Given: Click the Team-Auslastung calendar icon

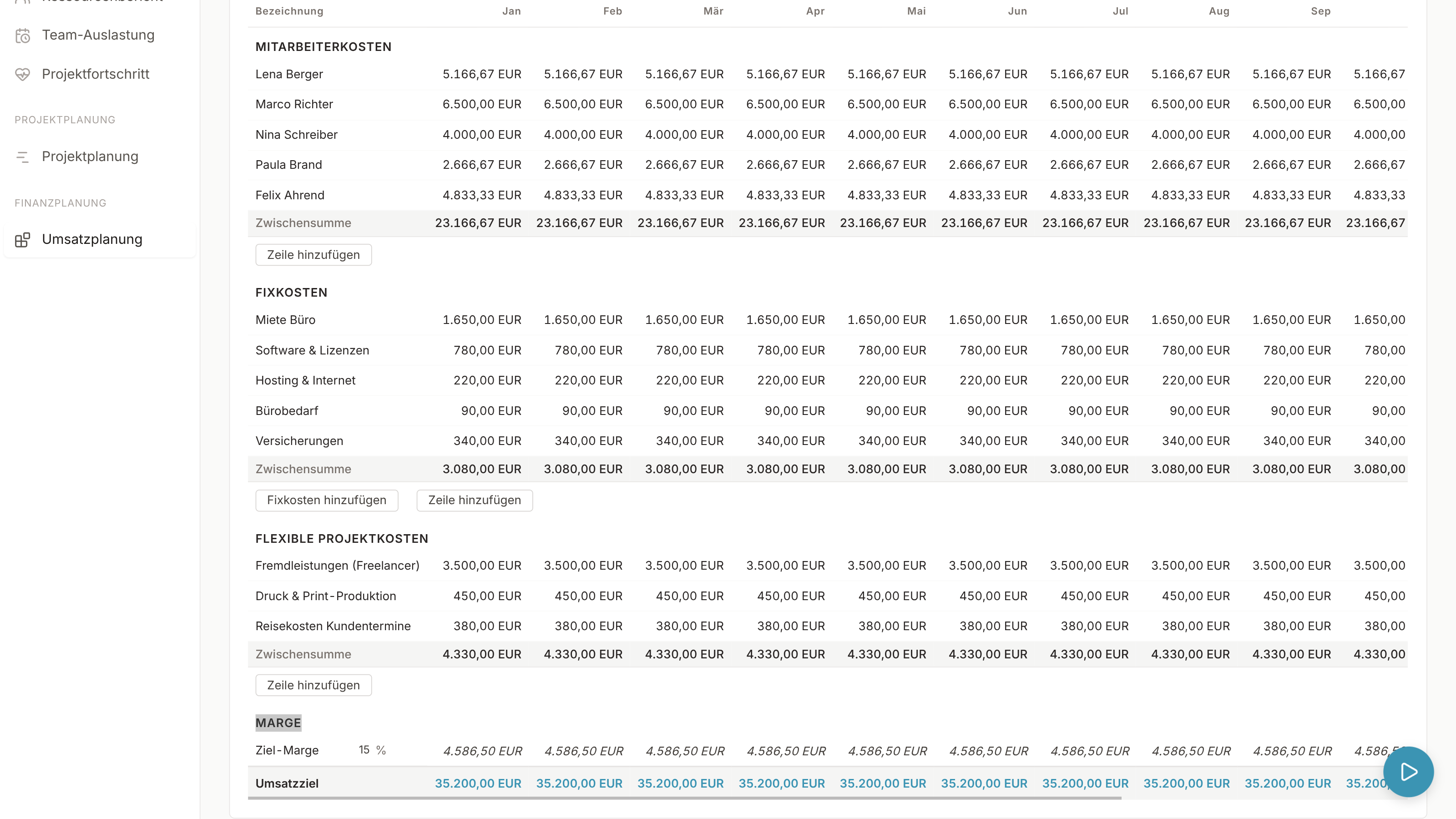Looking at the screenshot, I should 23,35.
